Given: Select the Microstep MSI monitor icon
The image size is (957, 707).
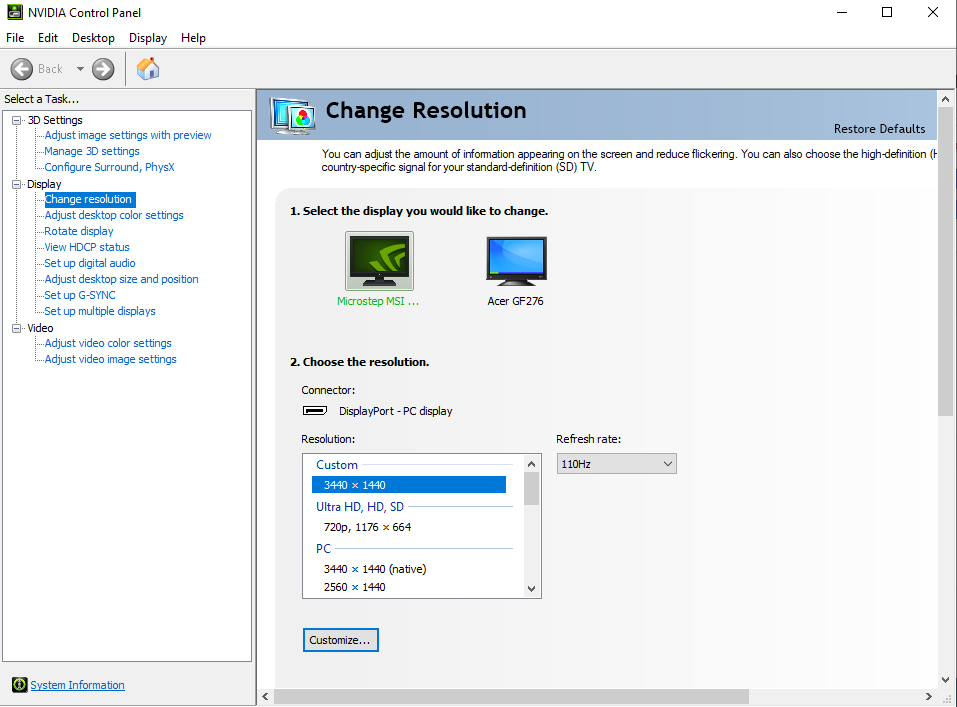Looking at the screenshot, I should [379, 261].
